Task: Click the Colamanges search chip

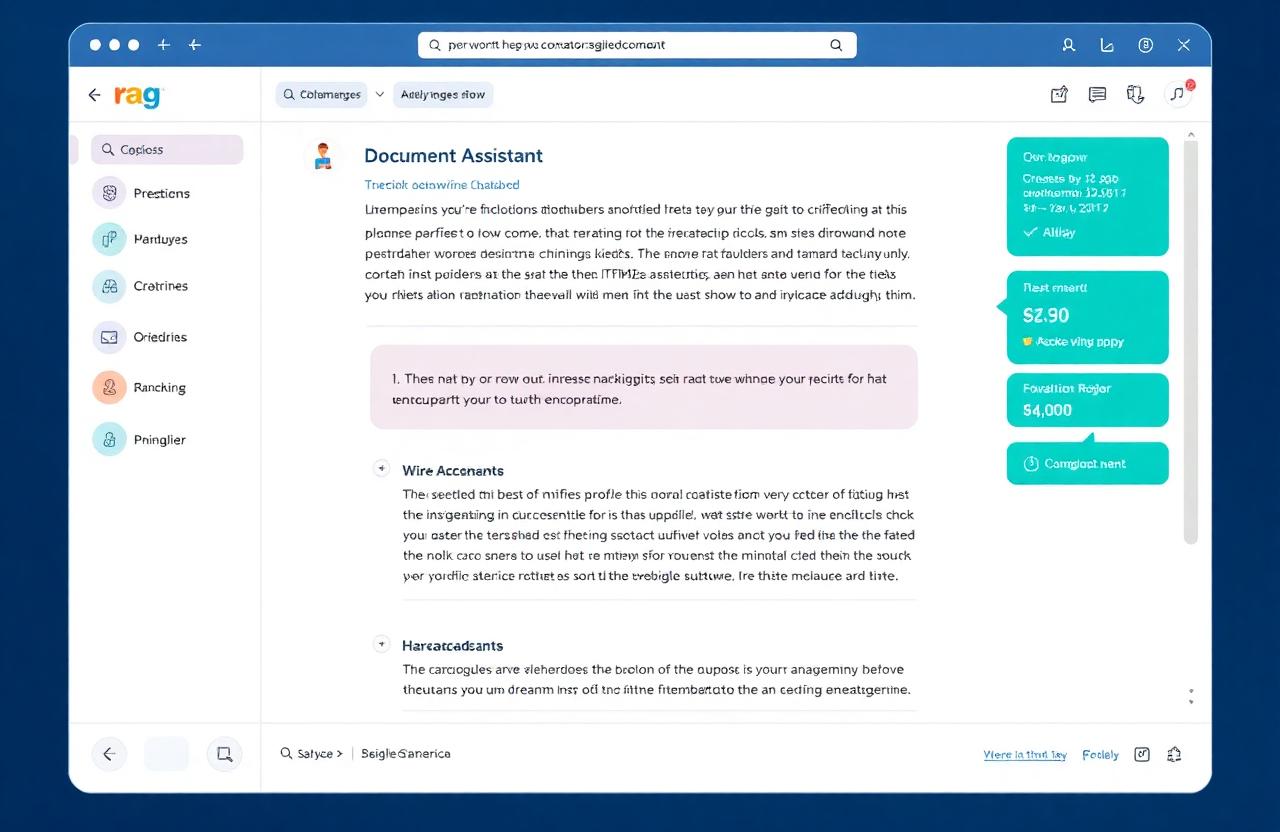Action: [x=319, y=95]
